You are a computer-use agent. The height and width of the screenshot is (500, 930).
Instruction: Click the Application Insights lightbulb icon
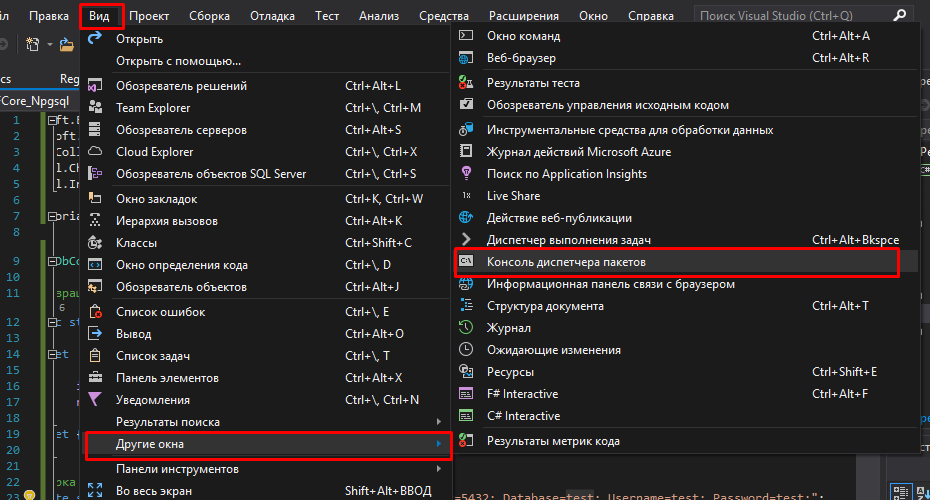coord(466,173)
